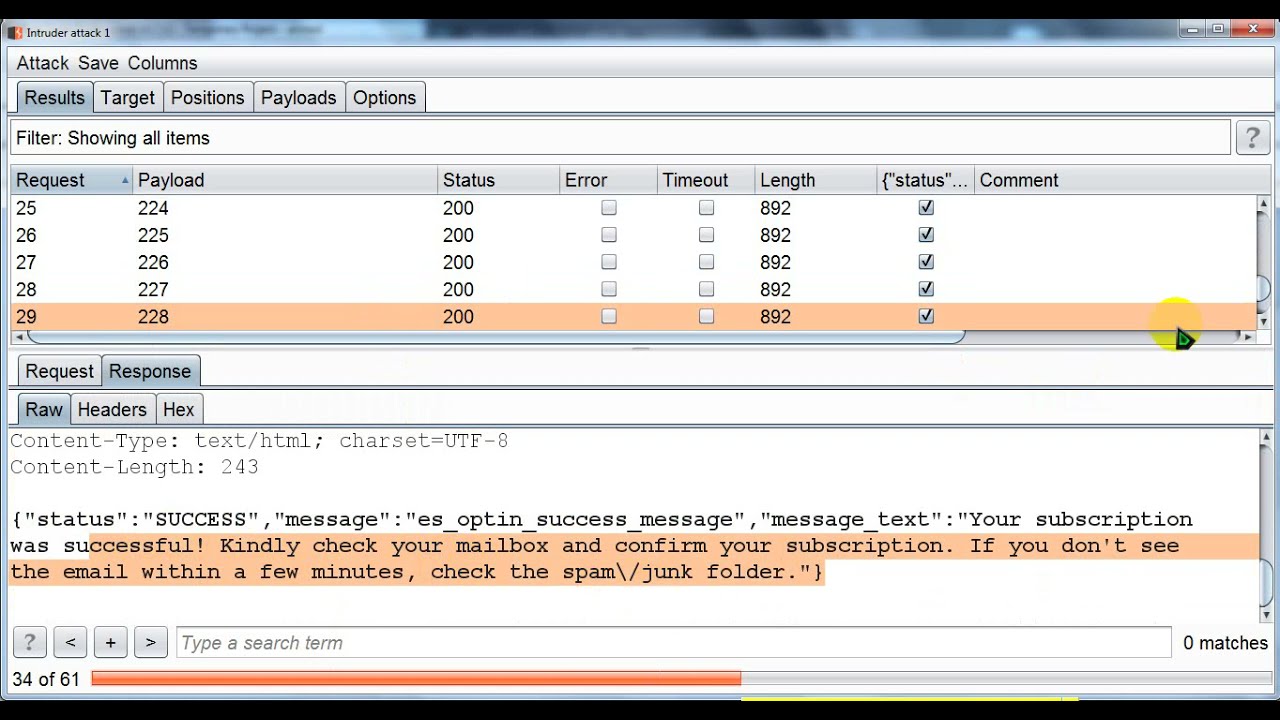
Task: Select request row with payload 225
Action: (633, 235)
